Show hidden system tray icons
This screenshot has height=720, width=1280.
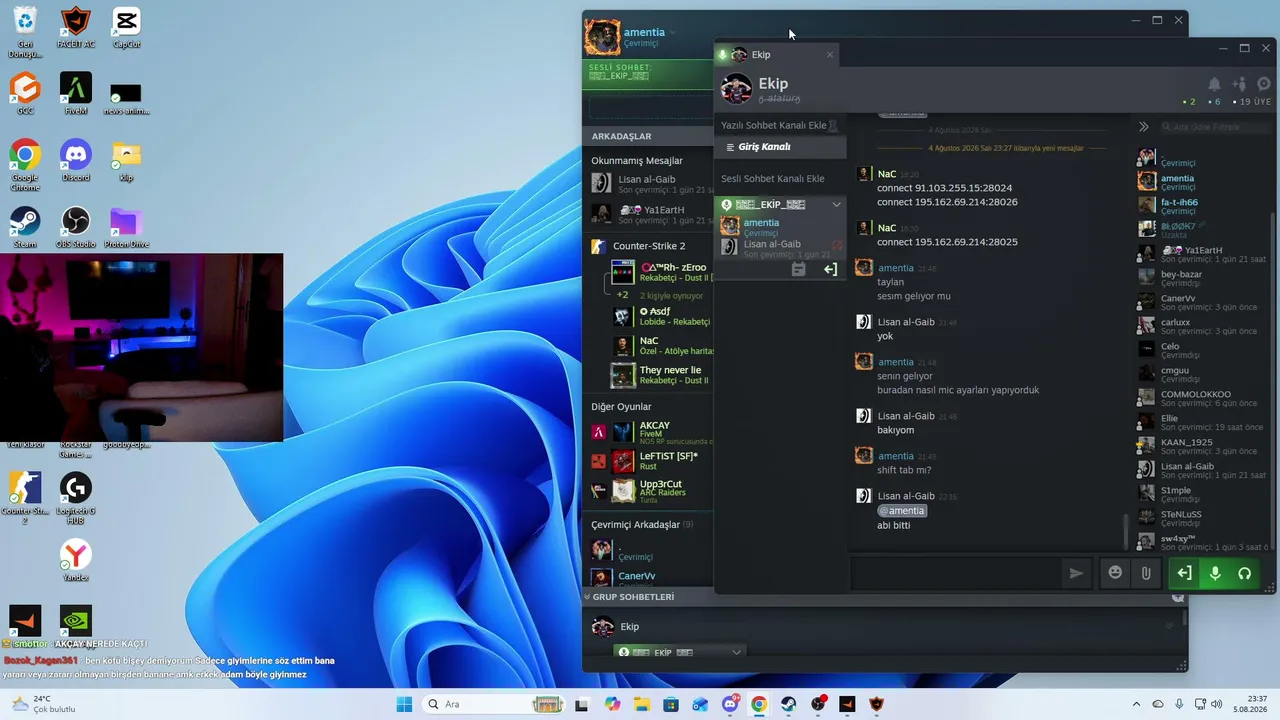pyautogui.click(x=1136, y=705)
